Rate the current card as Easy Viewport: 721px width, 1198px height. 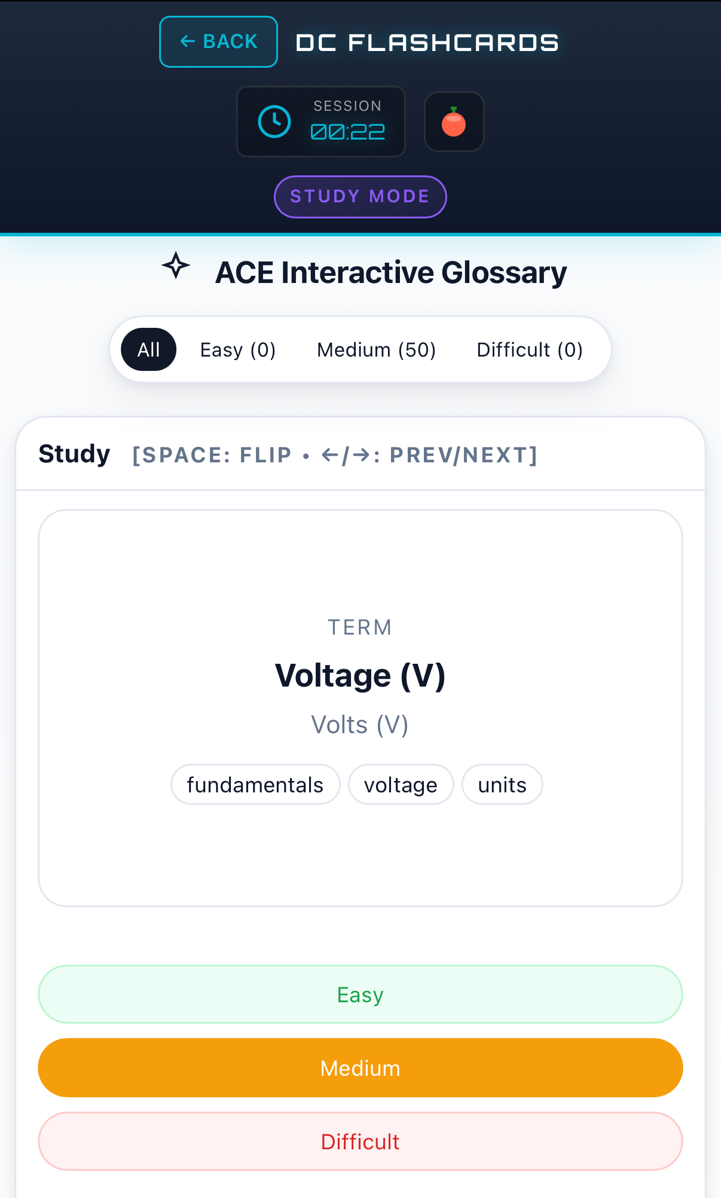pyautogui.click(x=360, y=994)
